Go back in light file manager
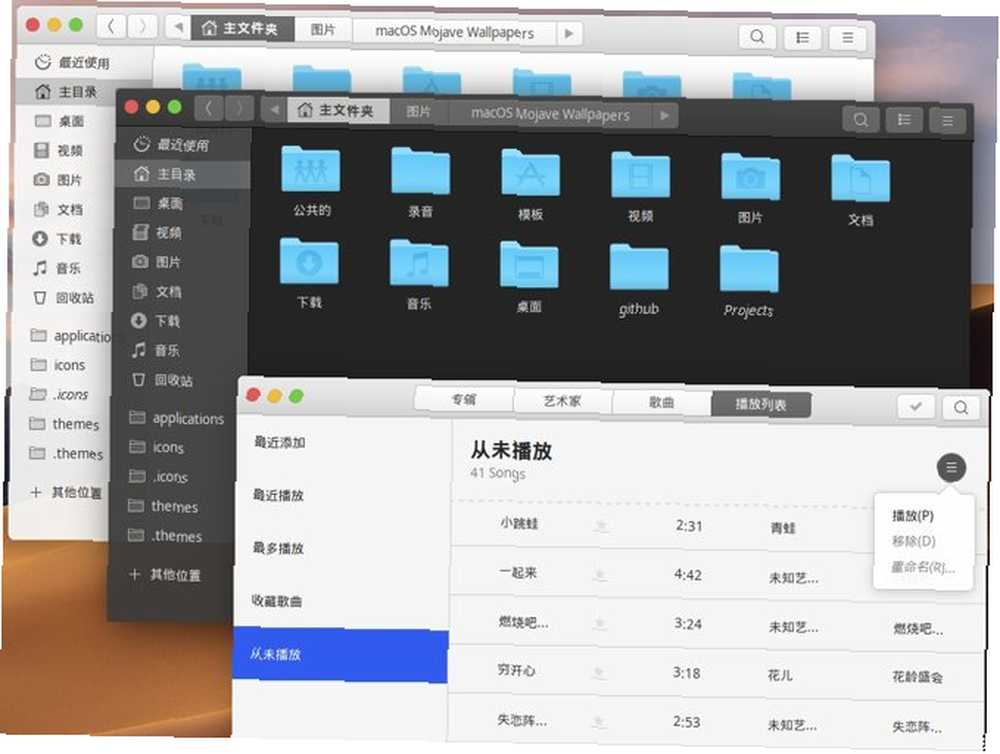 click(111, 27)
